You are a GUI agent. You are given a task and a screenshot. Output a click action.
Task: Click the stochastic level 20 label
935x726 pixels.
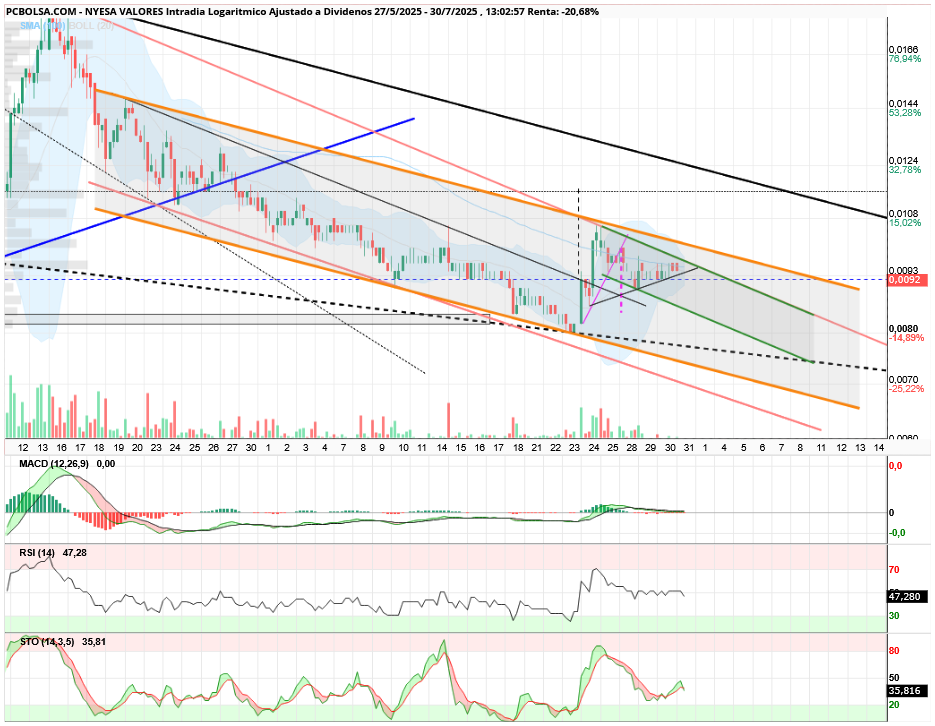point(894,705)
